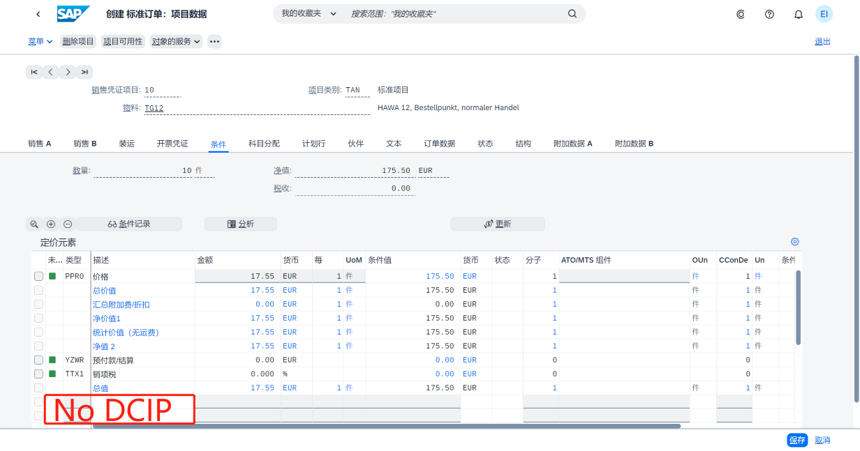
Task: Click the back arrow beside SAP logo
Action: click(38, 14)
